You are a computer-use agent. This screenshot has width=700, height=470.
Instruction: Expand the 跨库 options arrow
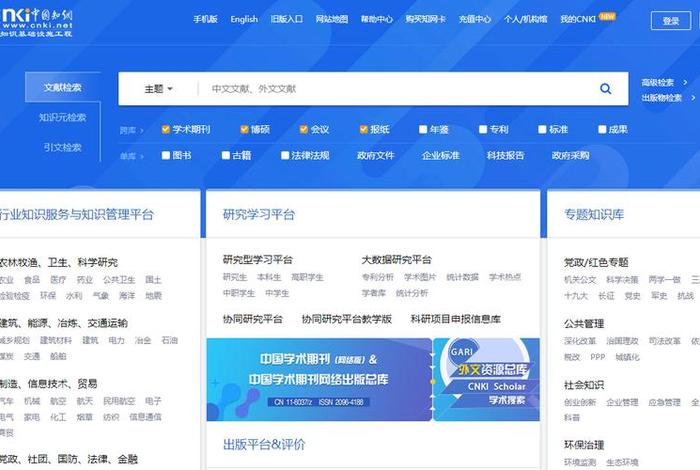point(142,130)
